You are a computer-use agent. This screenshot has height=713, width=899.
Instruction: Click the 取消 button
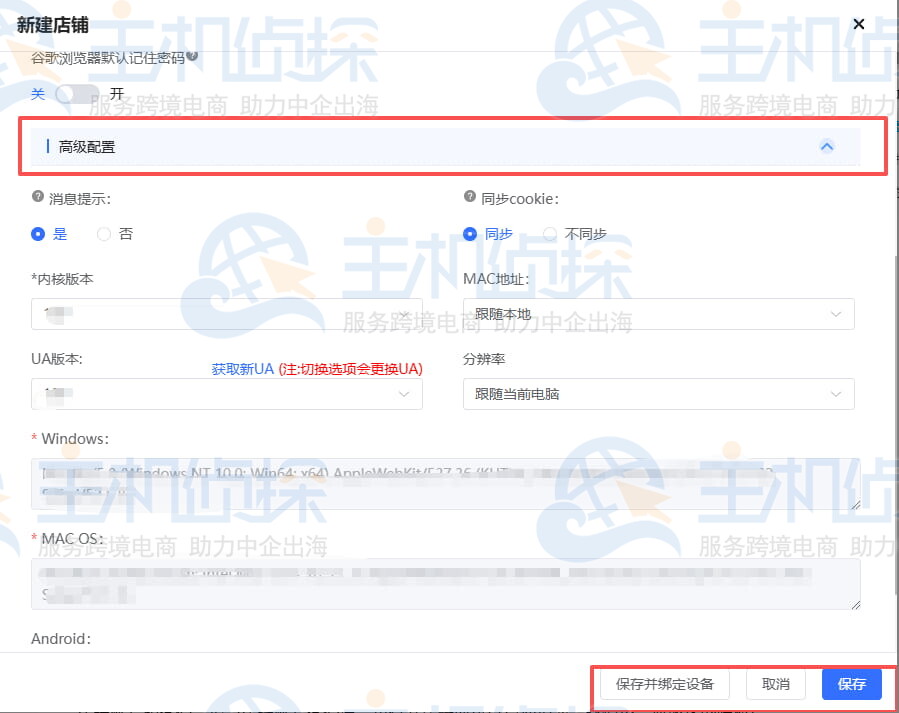[775, 684]
